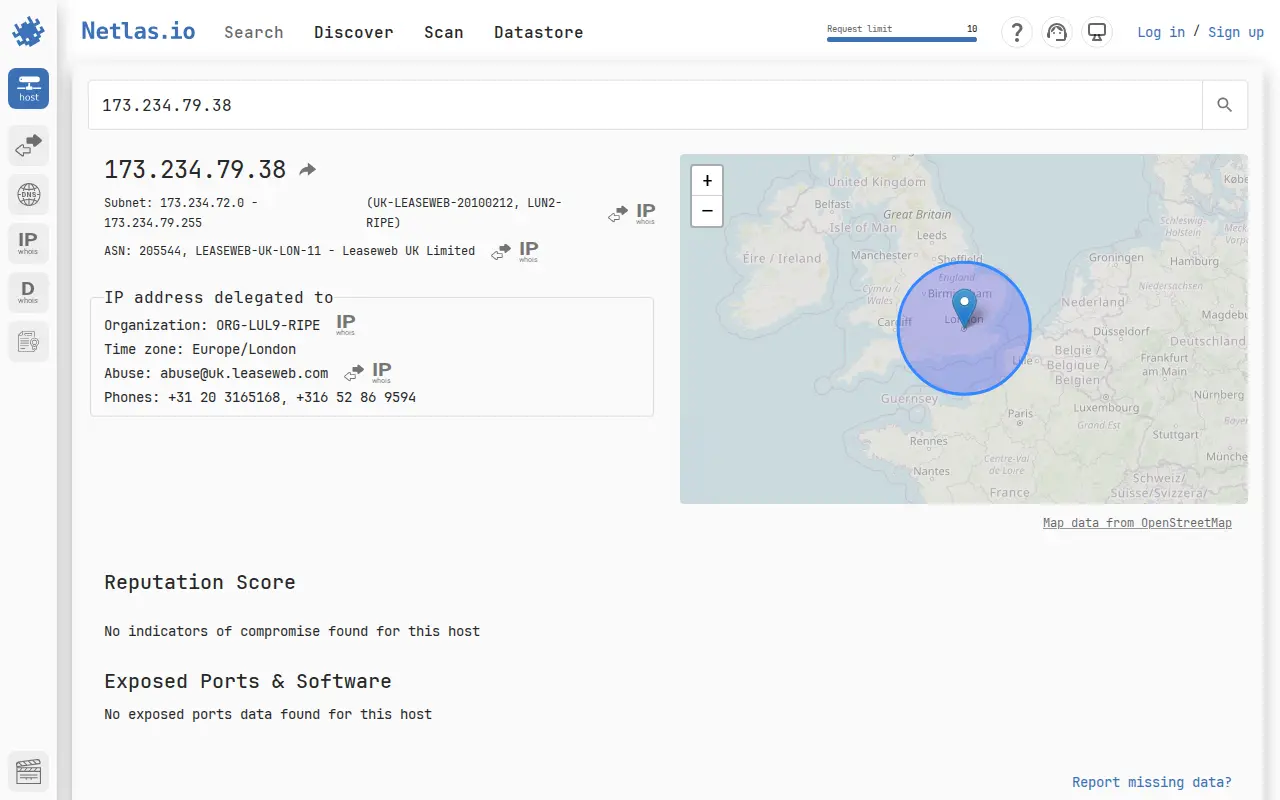Click the Sign up link
The width and height of the screenshot is (1280, 800).
click(1236, 32)
